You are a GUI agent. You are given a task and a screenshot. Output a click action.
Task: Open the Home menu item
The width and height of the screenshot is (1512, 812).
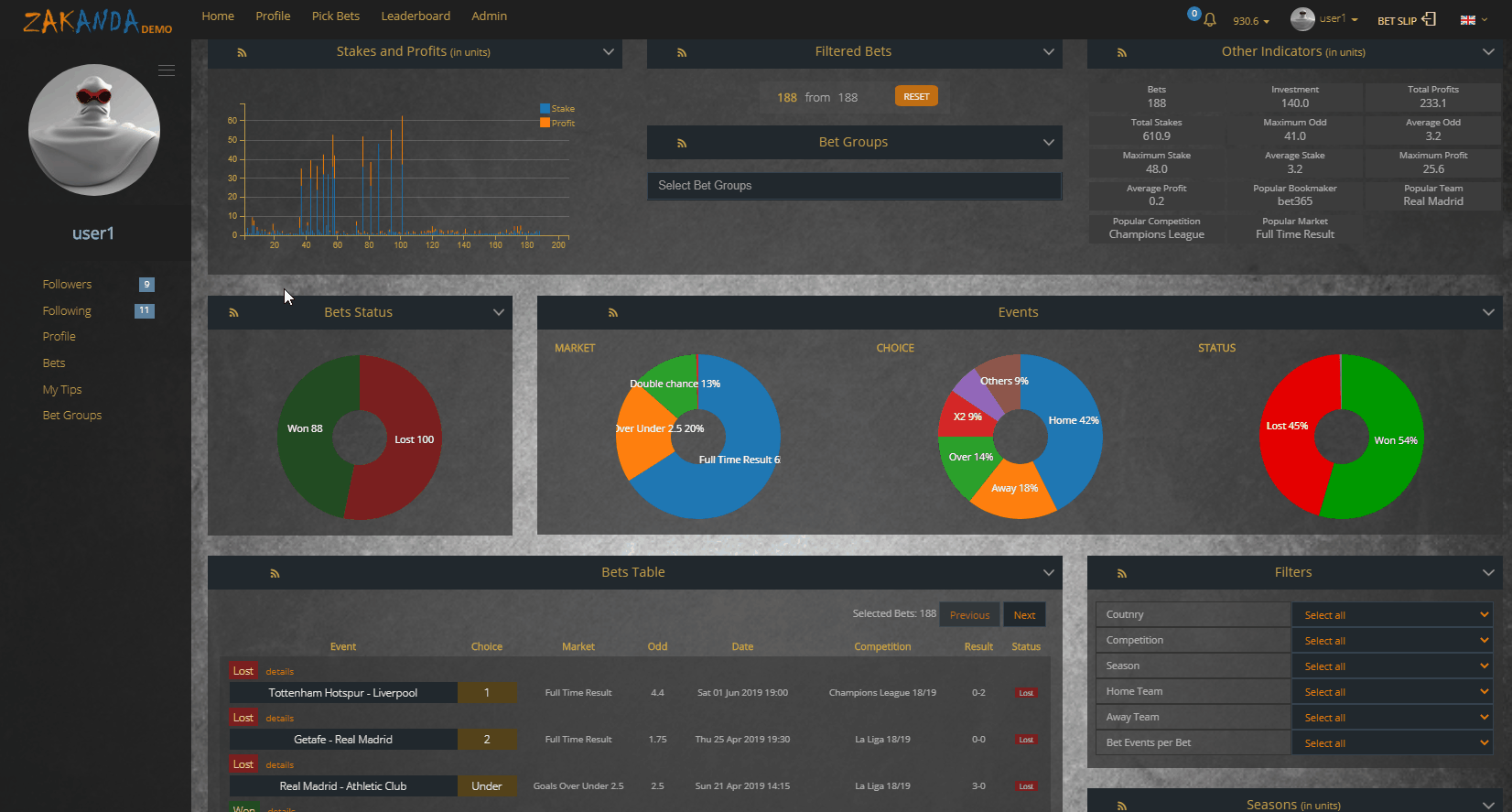pos(218,16)
